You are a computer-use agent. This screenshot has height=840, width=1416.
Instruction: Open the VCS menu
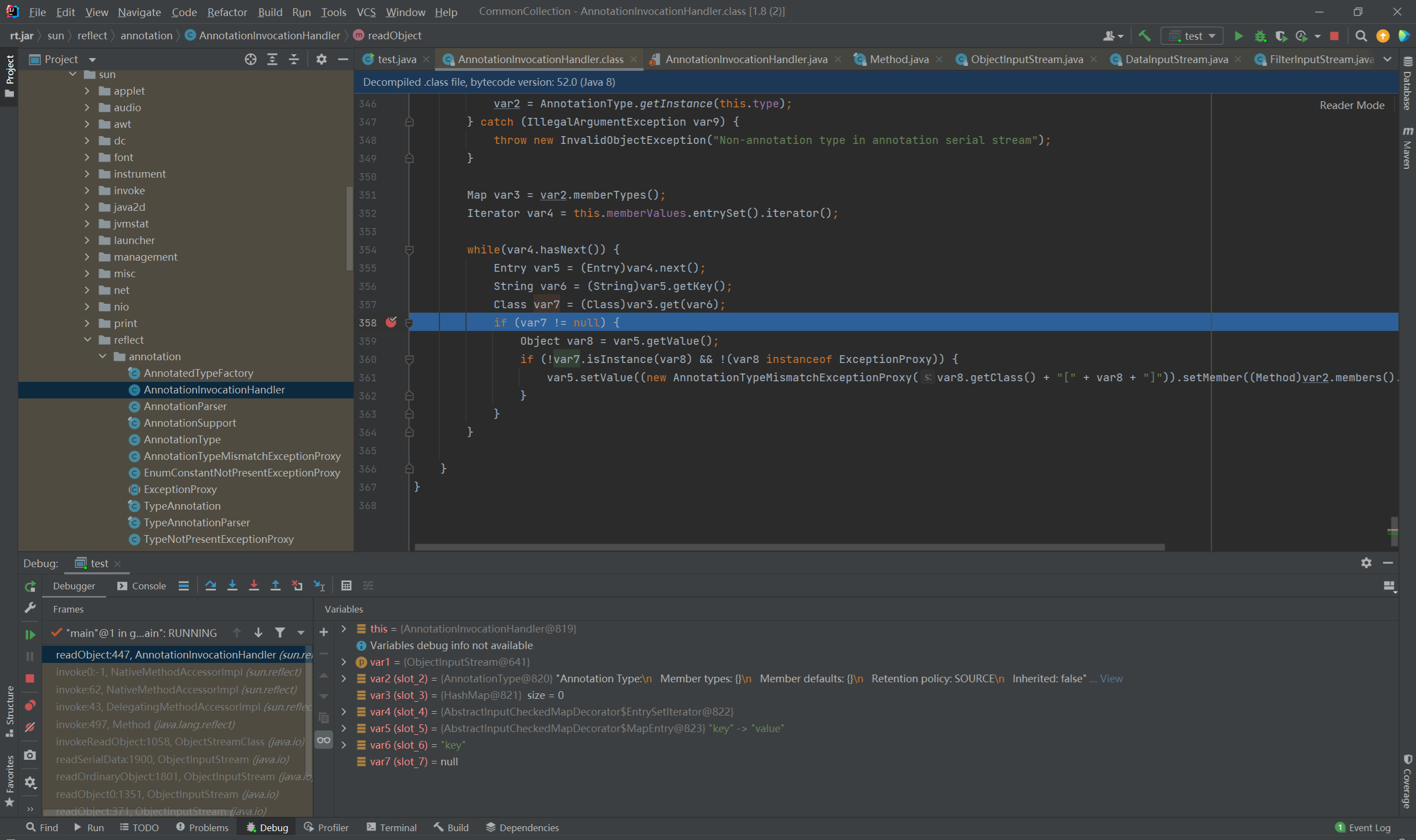pos(366,12)
